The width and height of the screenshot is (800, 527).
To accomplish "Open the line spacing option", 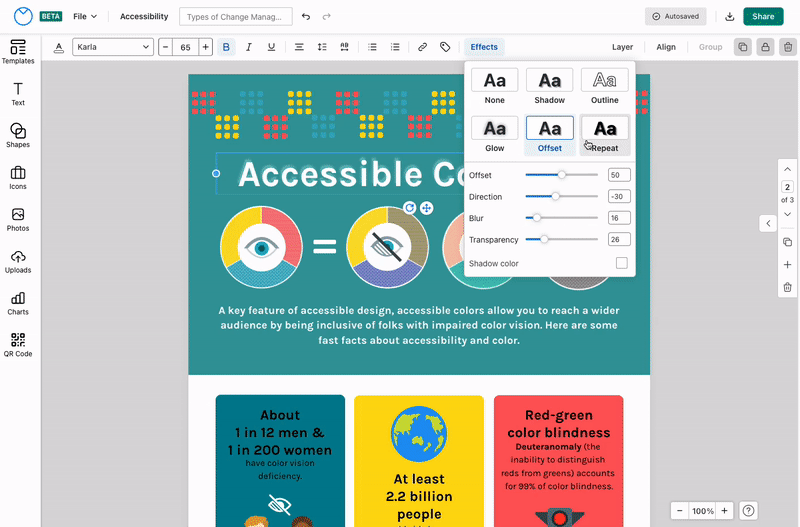I will [322, 47].
